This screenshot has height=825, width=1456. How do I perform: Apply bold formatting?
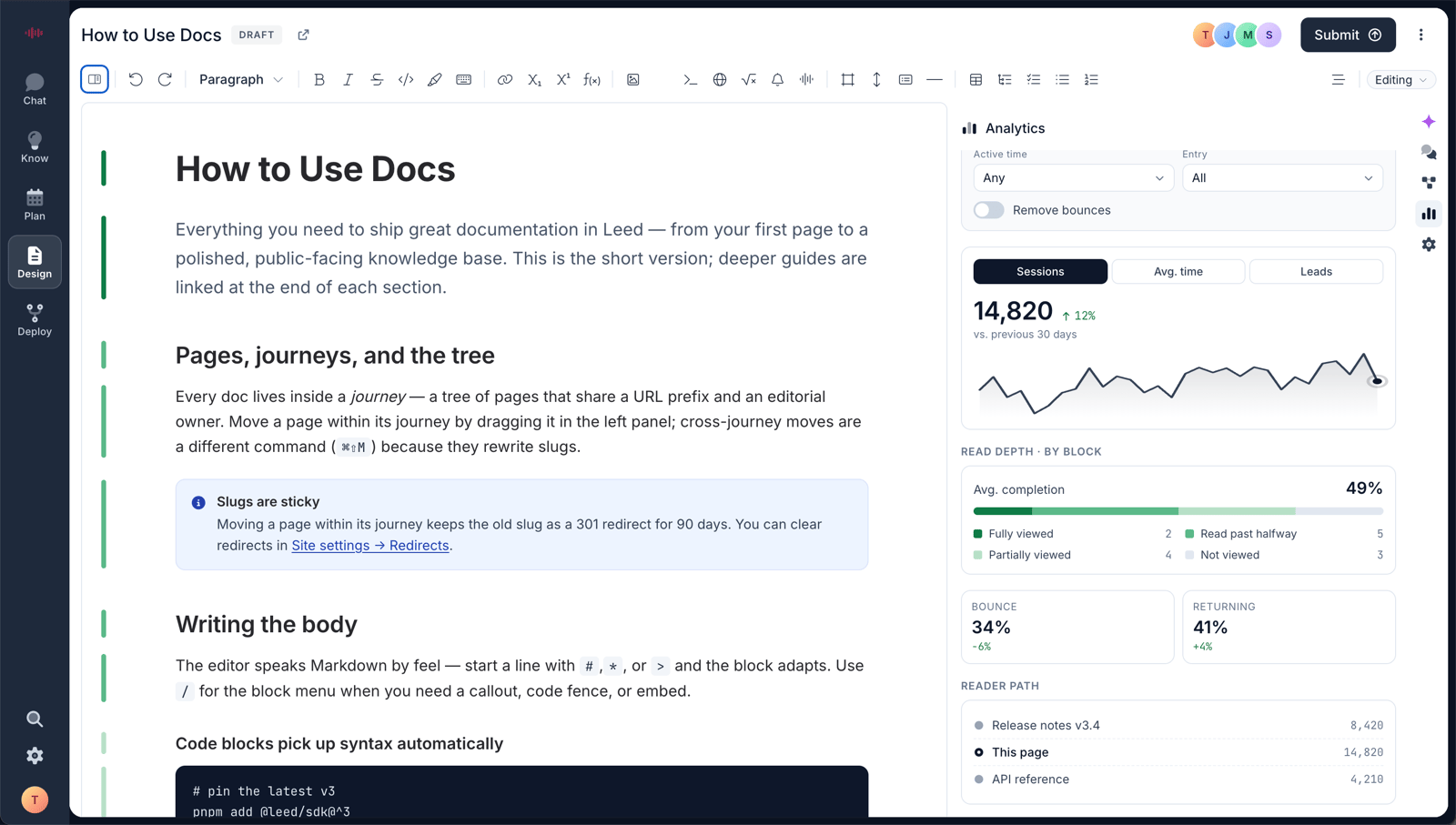(319, 79)
